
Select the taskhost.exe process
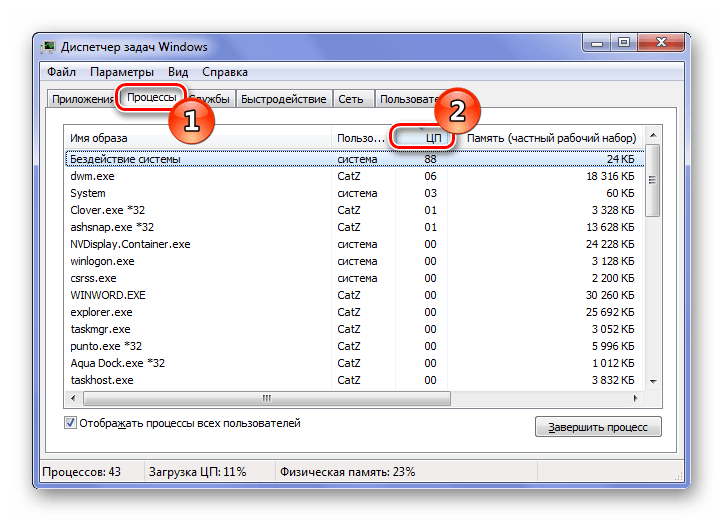pos(355,380)
